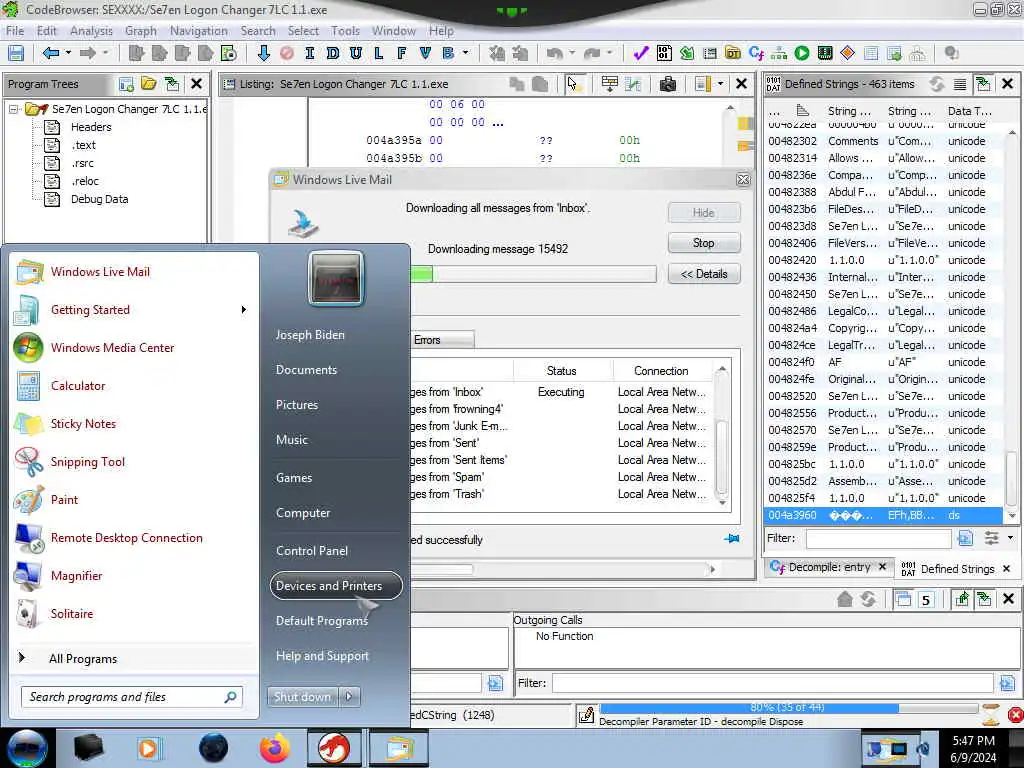
Task: Open the Shut down options arrow
Action: click(x=349, y=697)
